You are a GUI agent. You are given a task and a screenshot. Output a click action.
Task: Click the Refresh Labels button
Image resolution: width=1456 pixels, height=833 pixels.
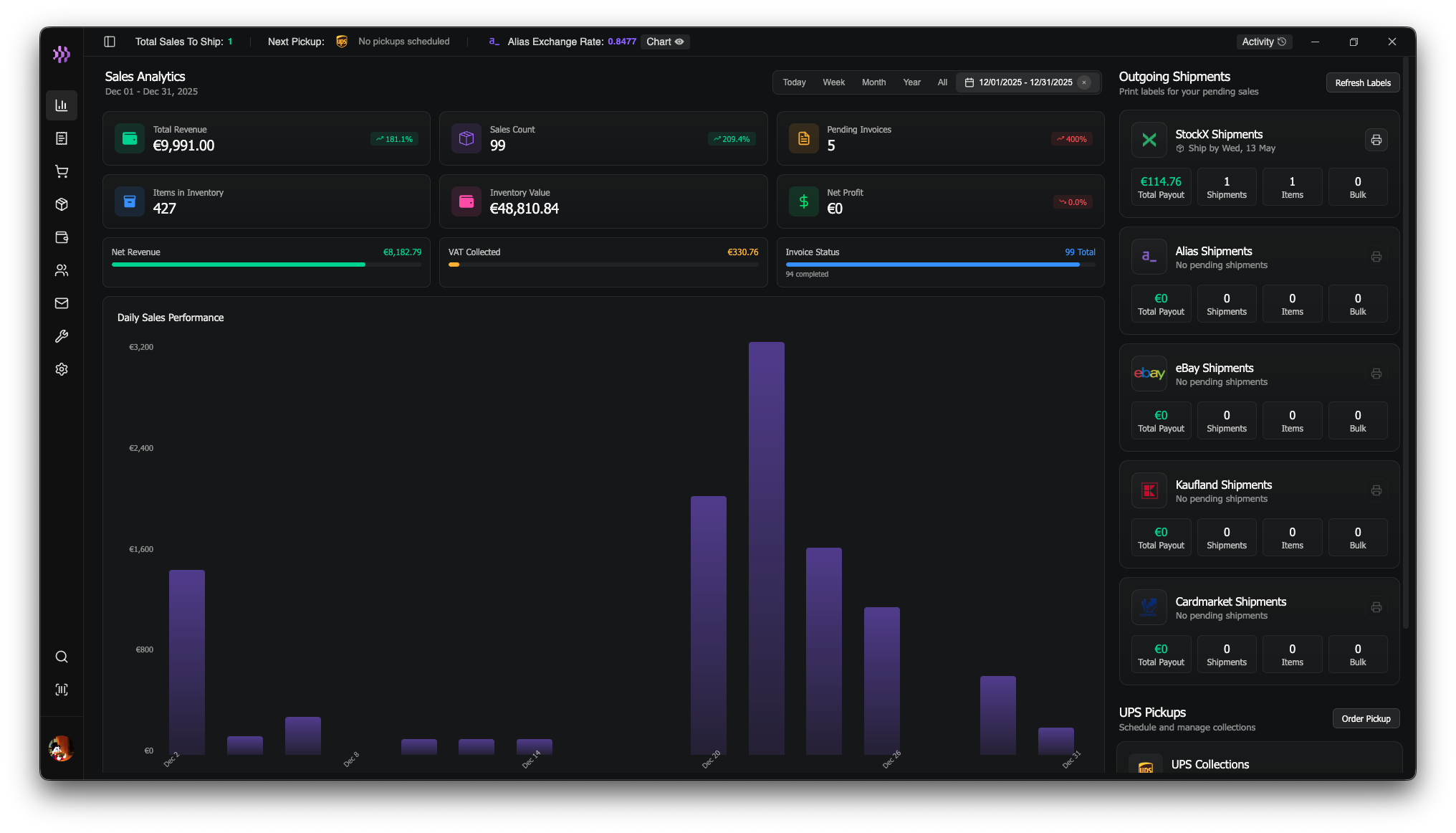pos(1362,83)
